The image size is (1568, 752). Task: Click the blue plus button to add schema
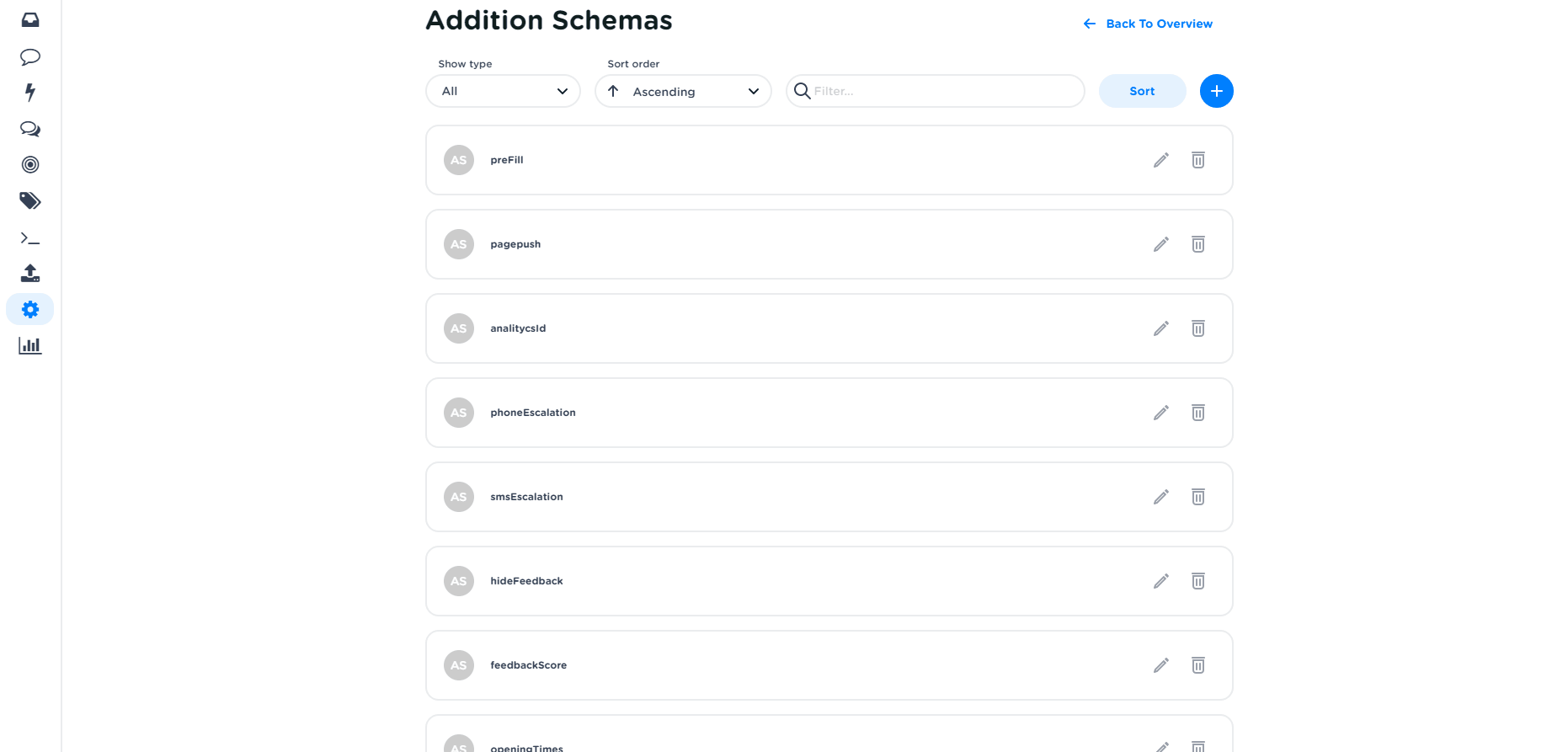(x=1216, y=91)
